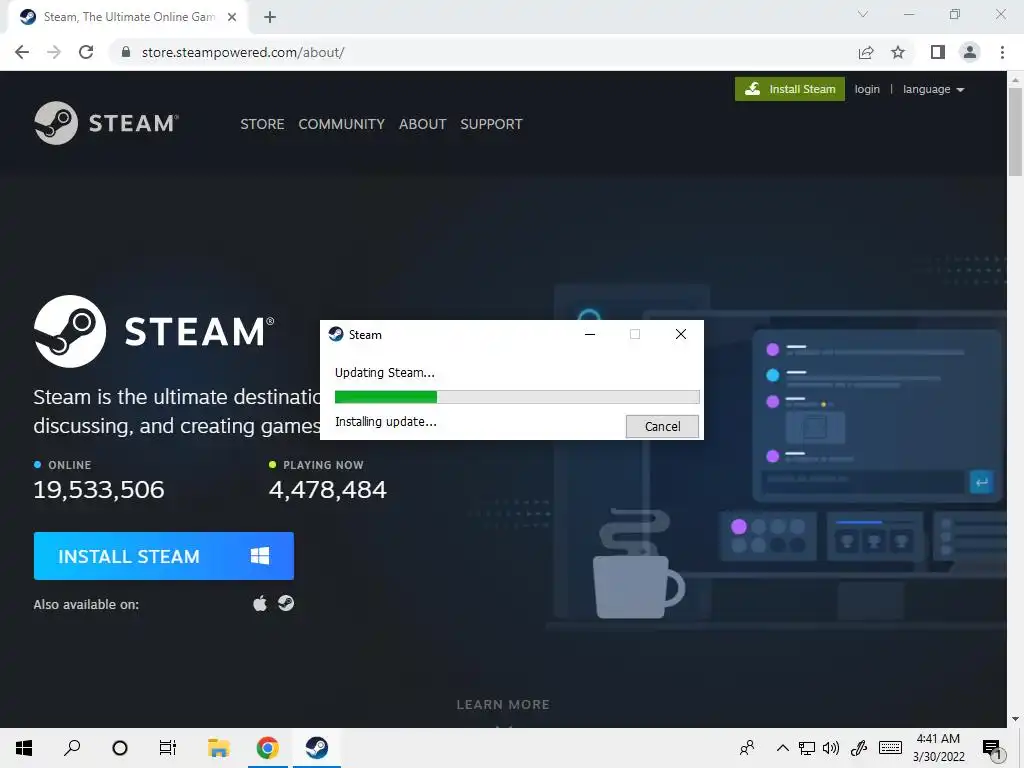1024x768 pixels.
Task: Open the clock showing 4:41 AM
Action: click(938, 748)
